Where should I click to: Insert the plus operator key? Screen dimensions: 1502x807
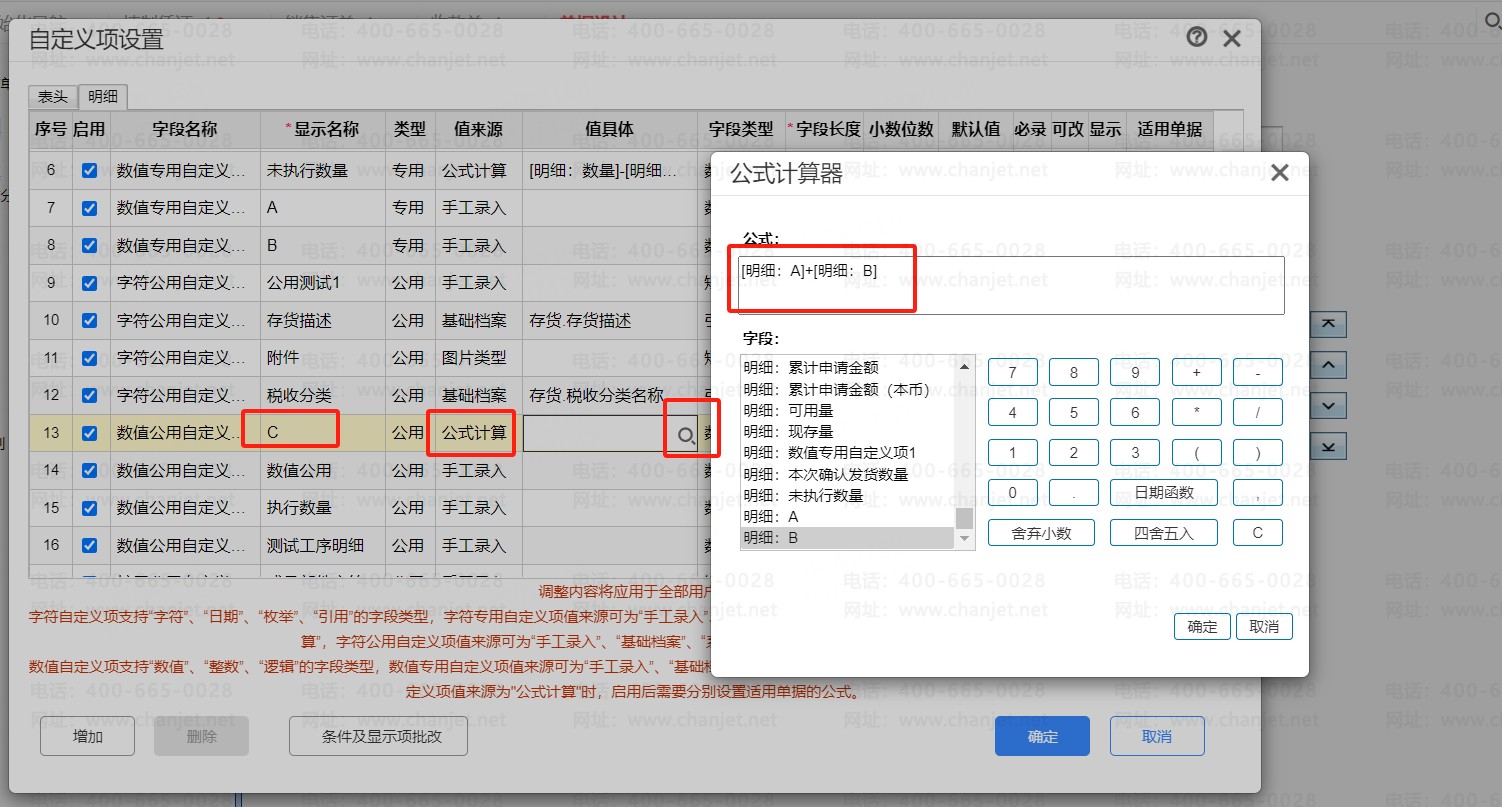[1197, 372]
